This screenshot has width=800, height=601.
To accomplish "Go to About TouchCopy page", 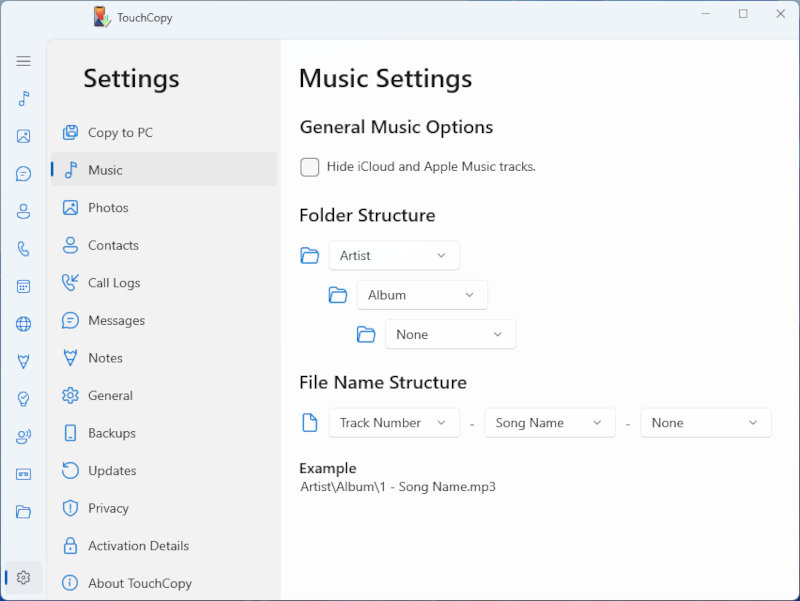I will [x=164, y=583].
